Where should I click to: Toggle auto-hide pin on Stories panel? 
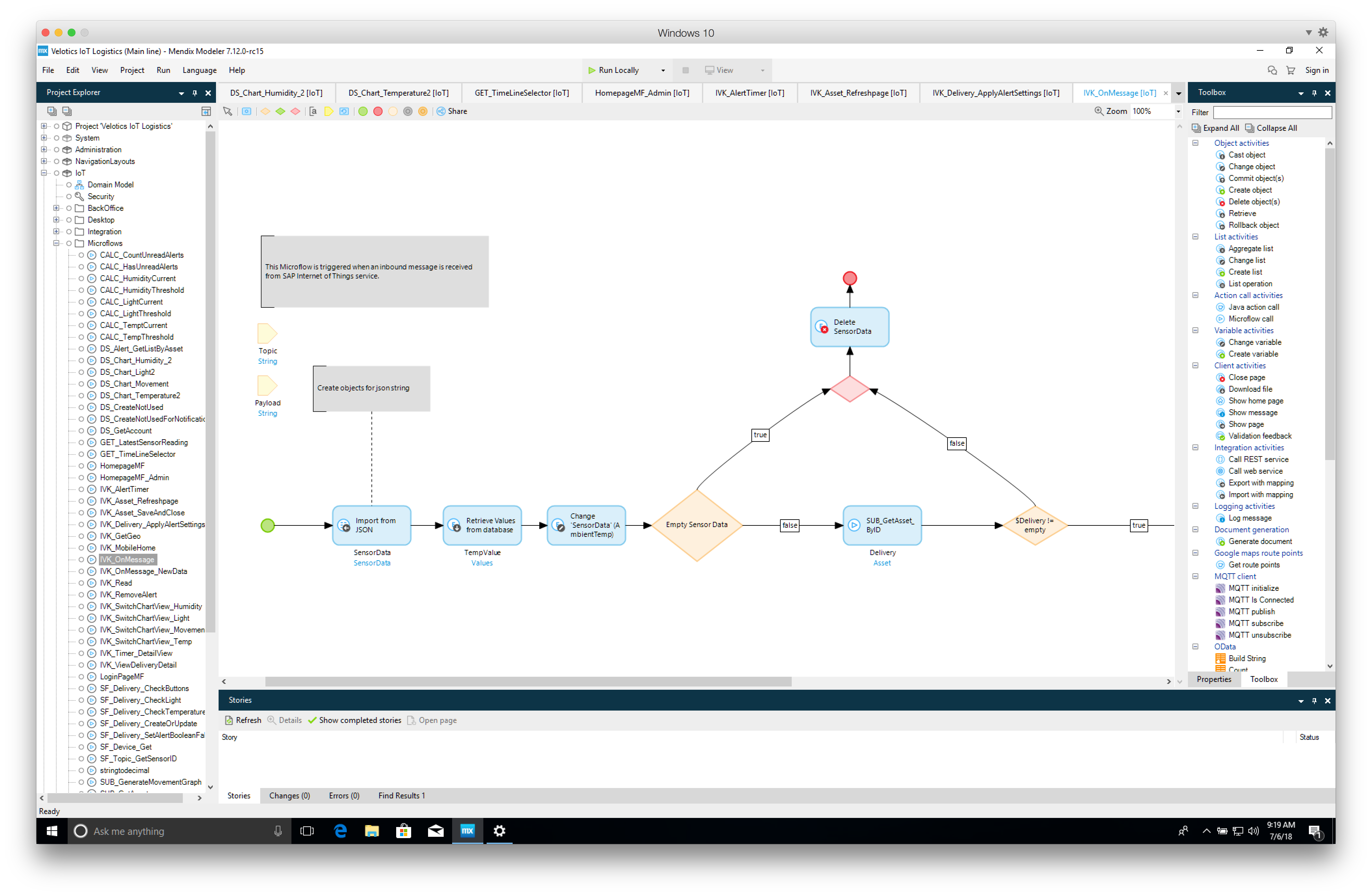click(1314, 700)
